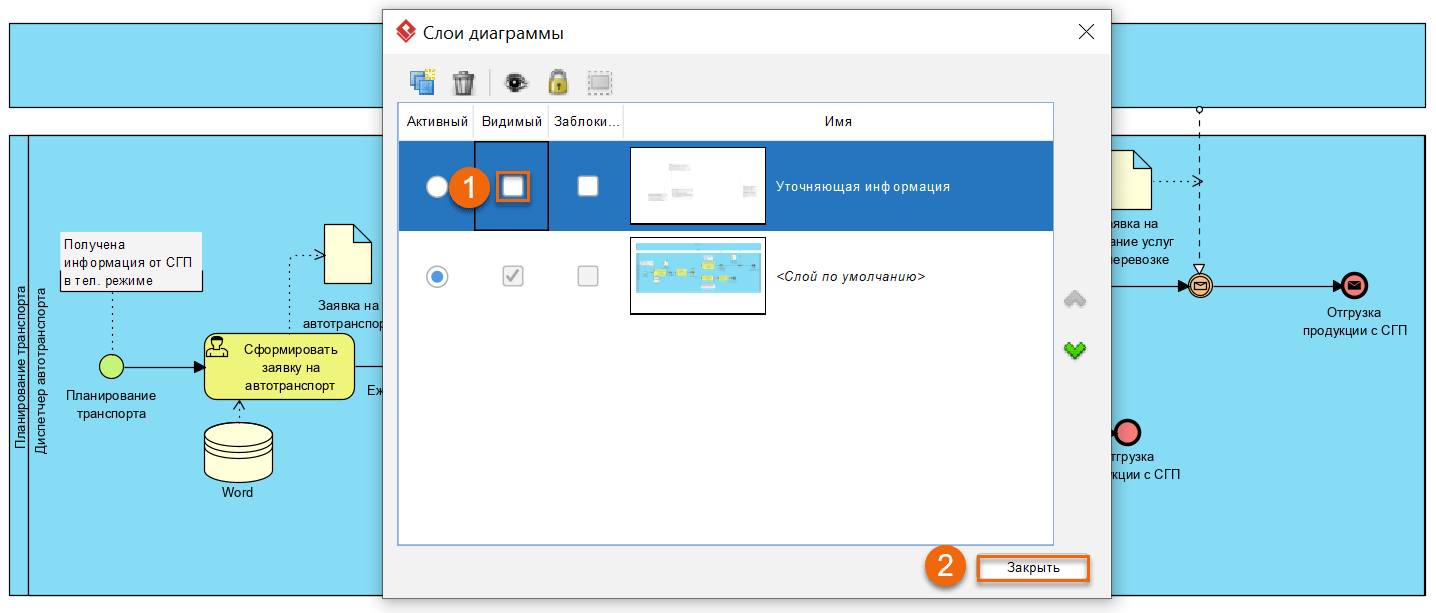Select default layer active radio button

tap(437, 276)
